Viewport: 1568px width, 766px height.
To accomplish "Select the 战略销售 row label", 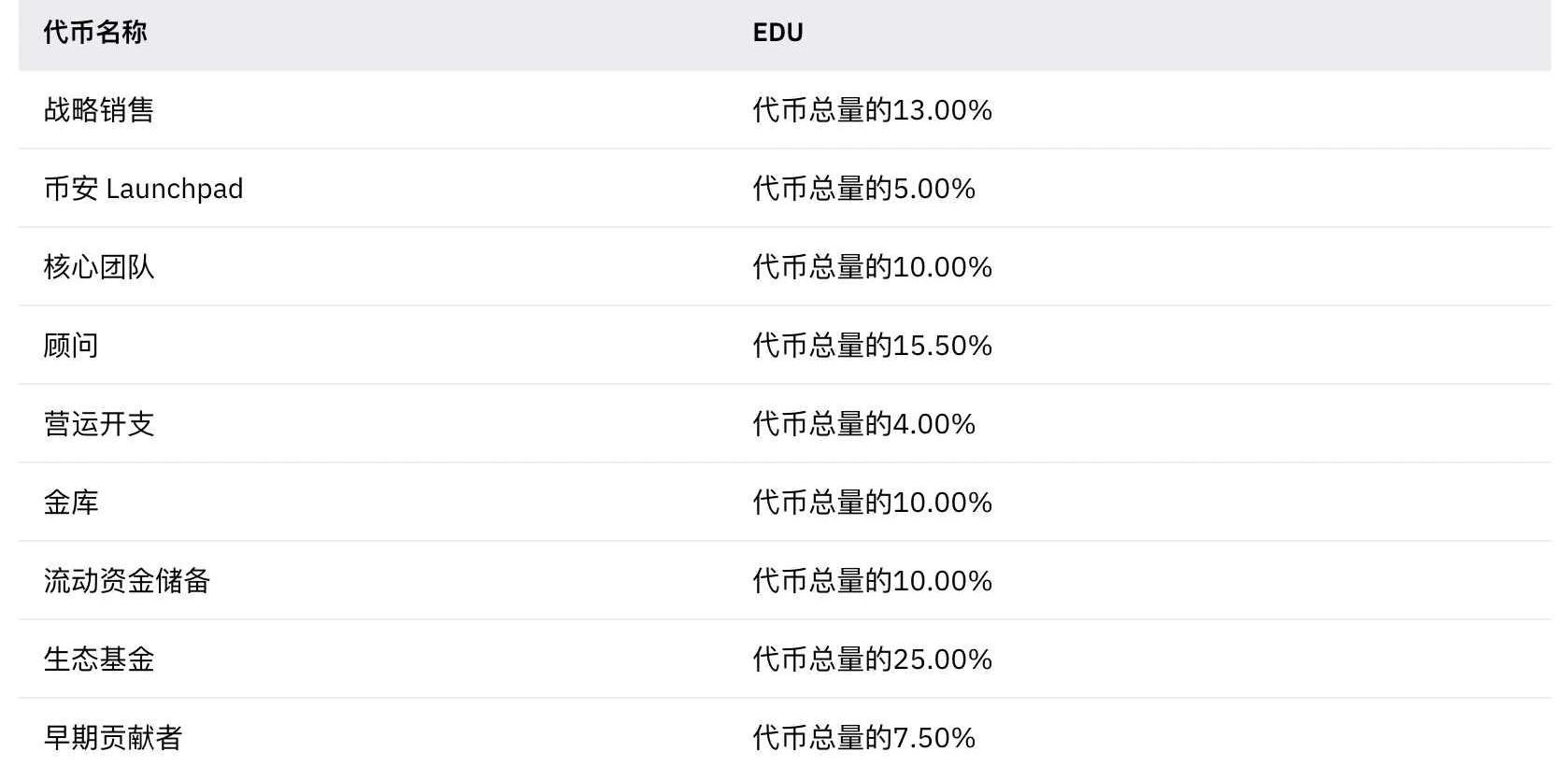I will 99,110.
